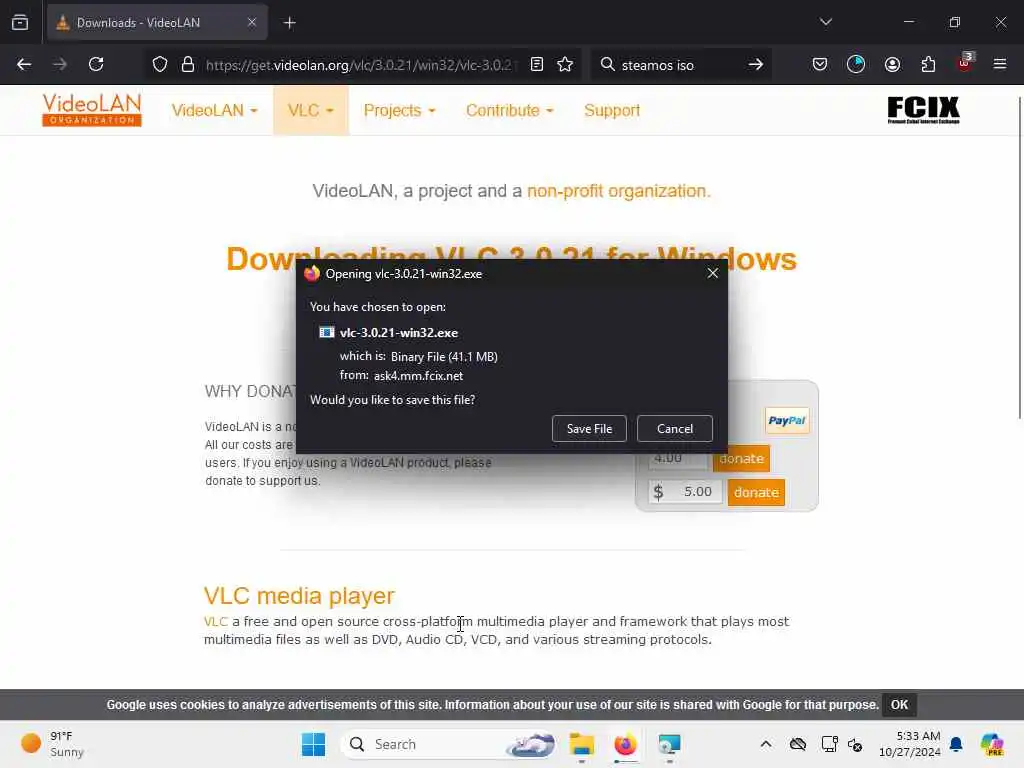Dismiss cookie notice with OK

click(x=899, y=705)
